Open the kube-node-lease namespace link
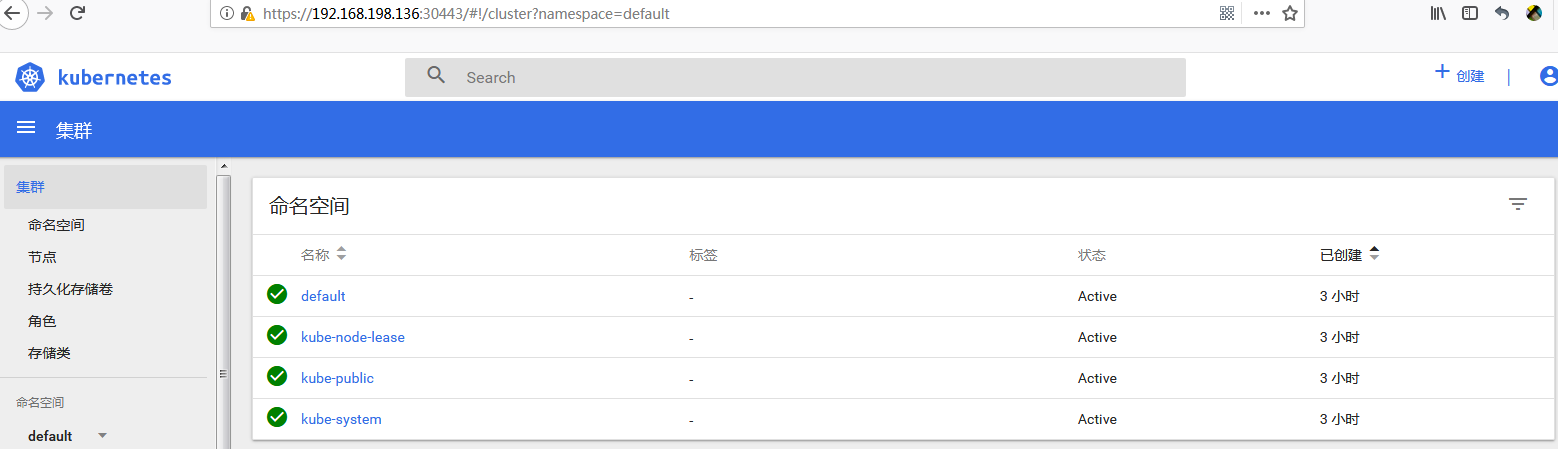This screenshot has width=1558, height=449. pyautogui.click(x=352, y=337)
